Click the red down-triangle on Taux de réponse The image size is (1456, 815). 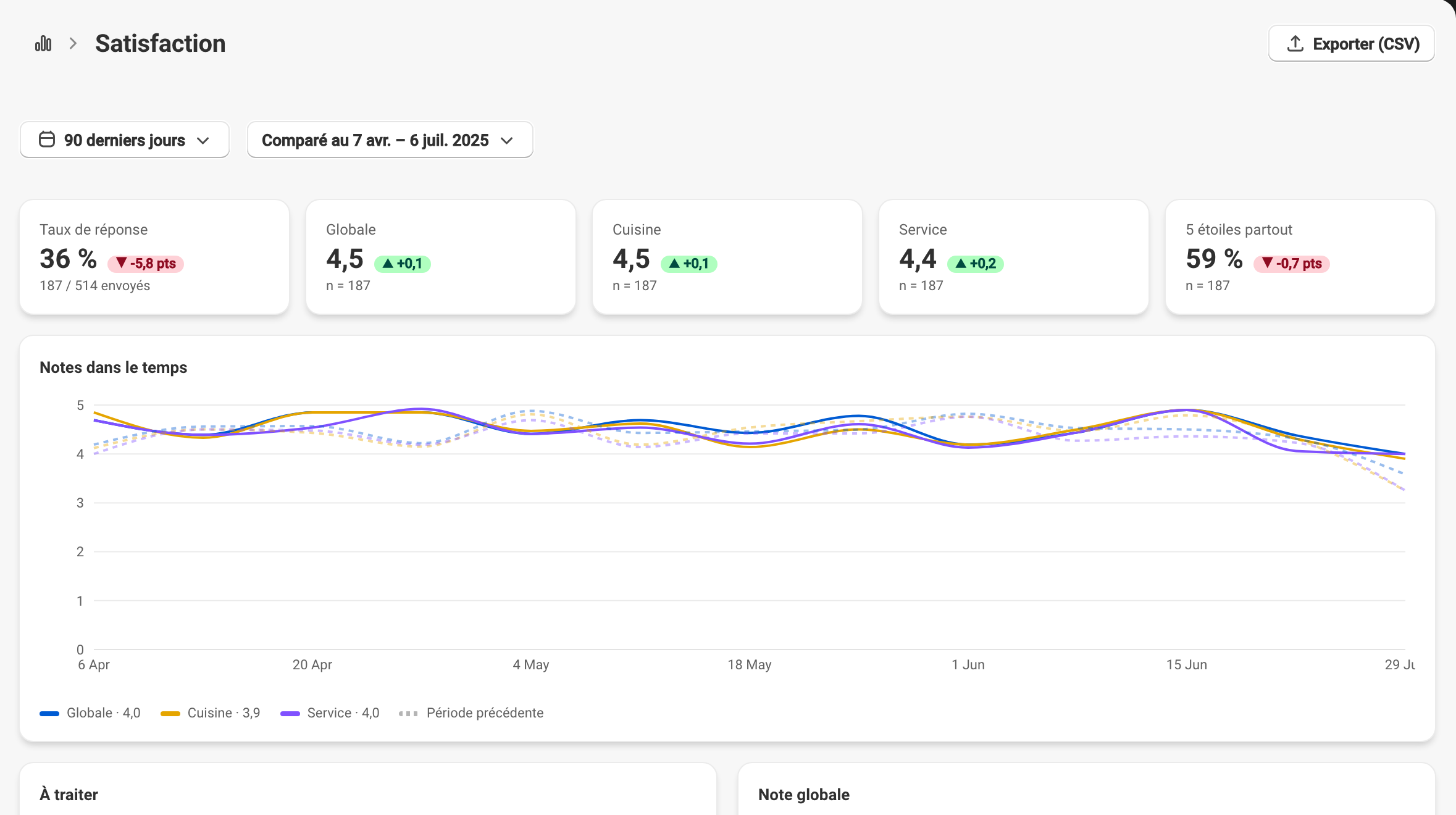[121, 264]
